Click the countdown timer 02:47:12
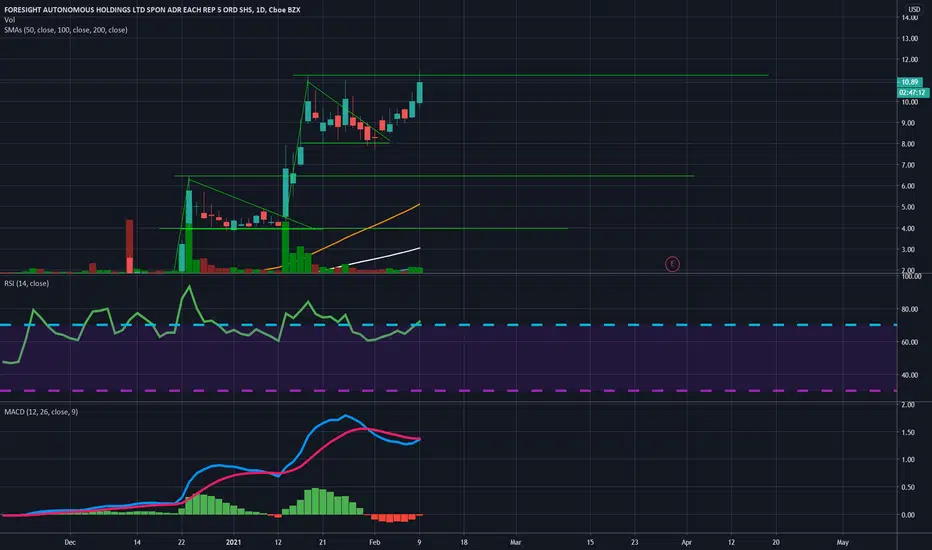 point(912,93)
